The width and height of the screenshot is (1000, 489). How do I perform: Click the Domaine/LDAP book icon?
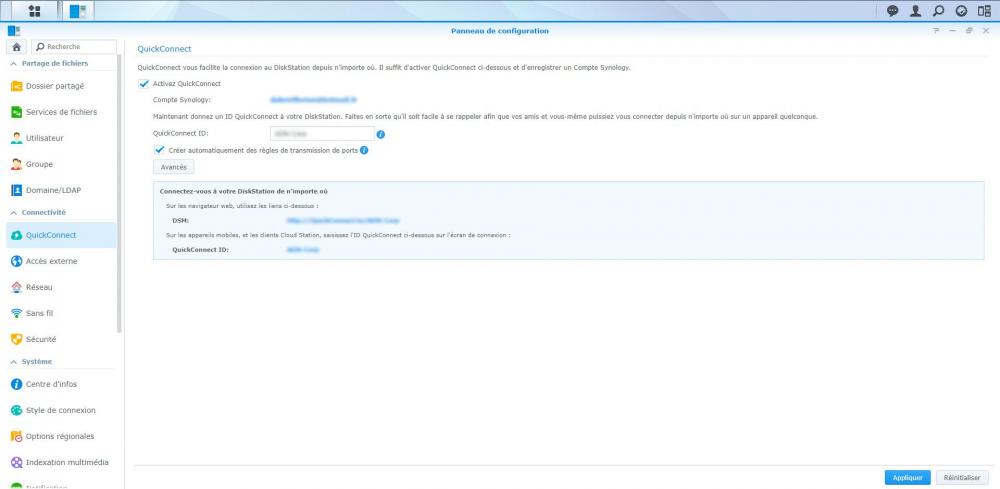(x=17, y=191)
